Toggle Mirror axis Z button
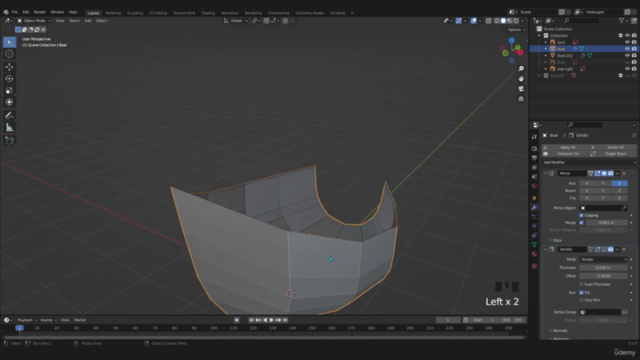This screenshot has height=360, width=640. point(620,183)
